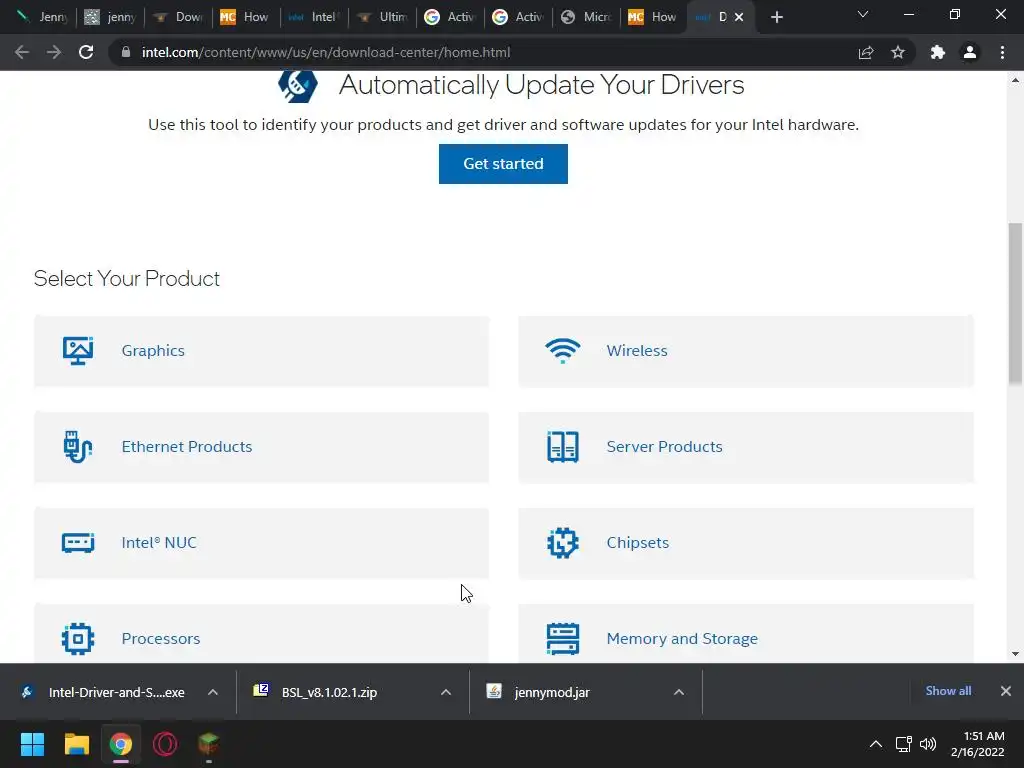Click the Ethernet Products cable icon

78,447
